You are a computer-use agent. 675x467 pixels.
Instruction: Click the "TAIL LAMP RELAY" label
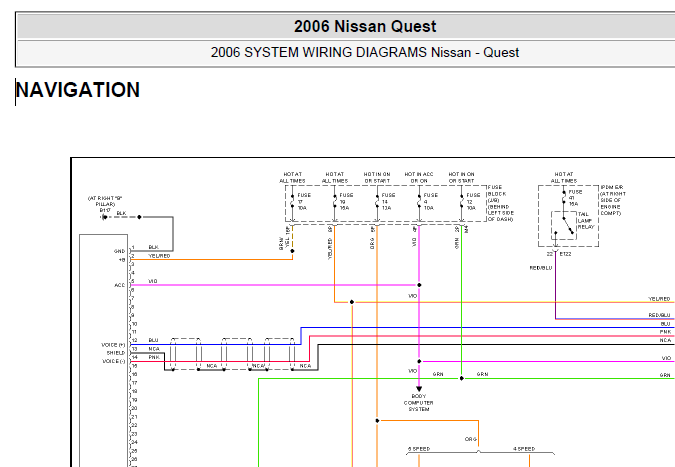click(586, 220)
